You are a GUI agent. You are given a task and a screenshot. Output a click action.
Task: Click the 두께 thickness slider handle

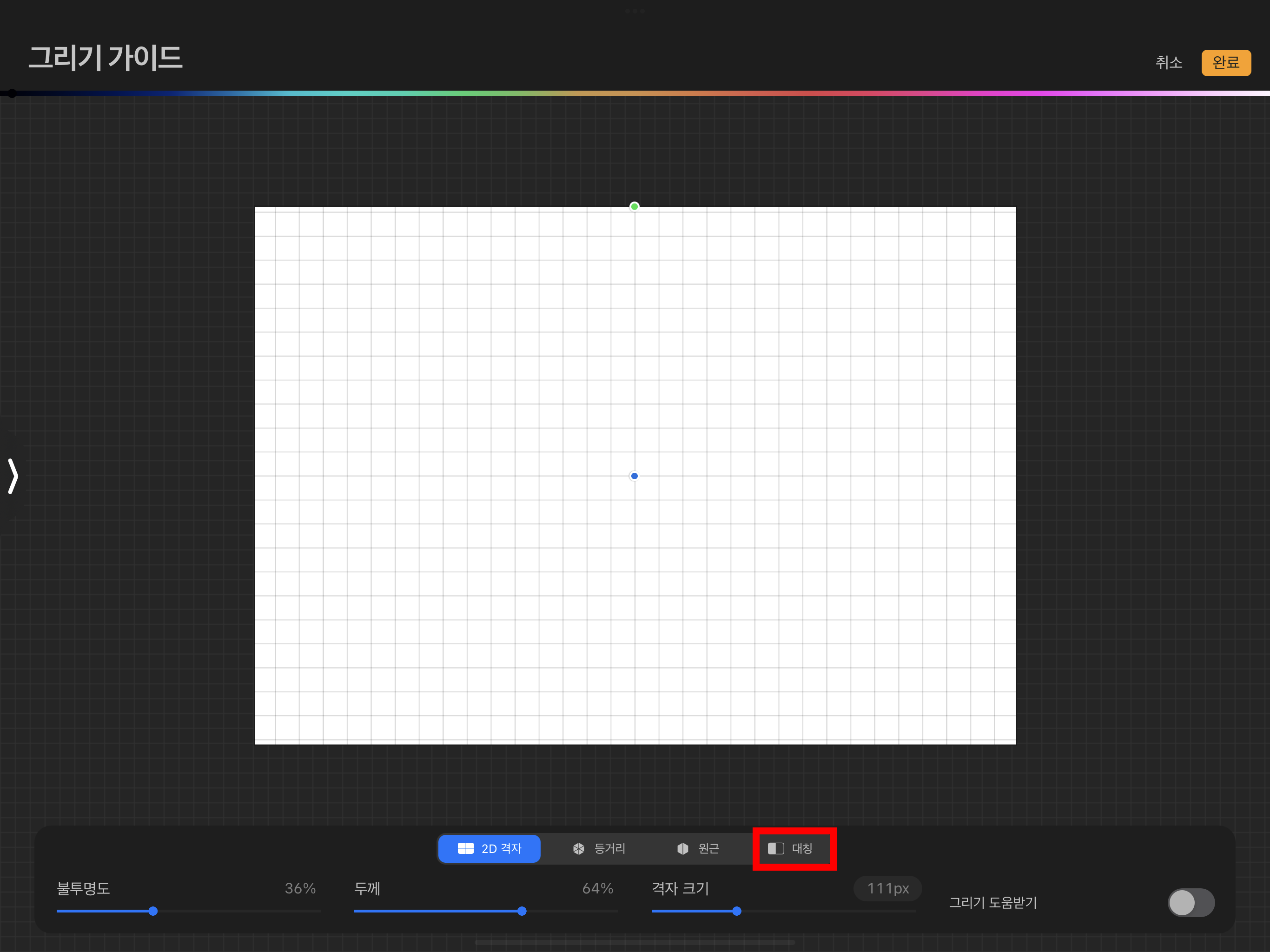(521, 911)
